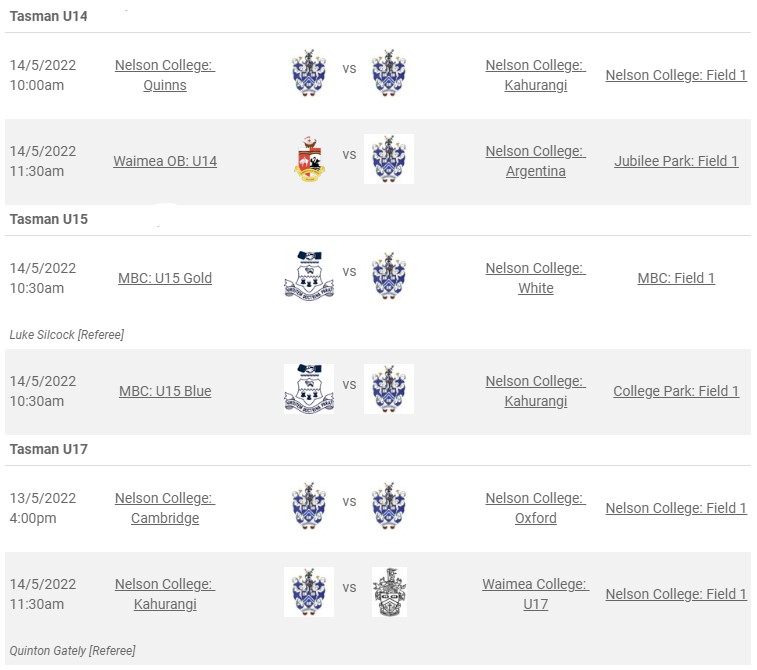Open the Nelson College: Cambridge team link

[165, 508]
